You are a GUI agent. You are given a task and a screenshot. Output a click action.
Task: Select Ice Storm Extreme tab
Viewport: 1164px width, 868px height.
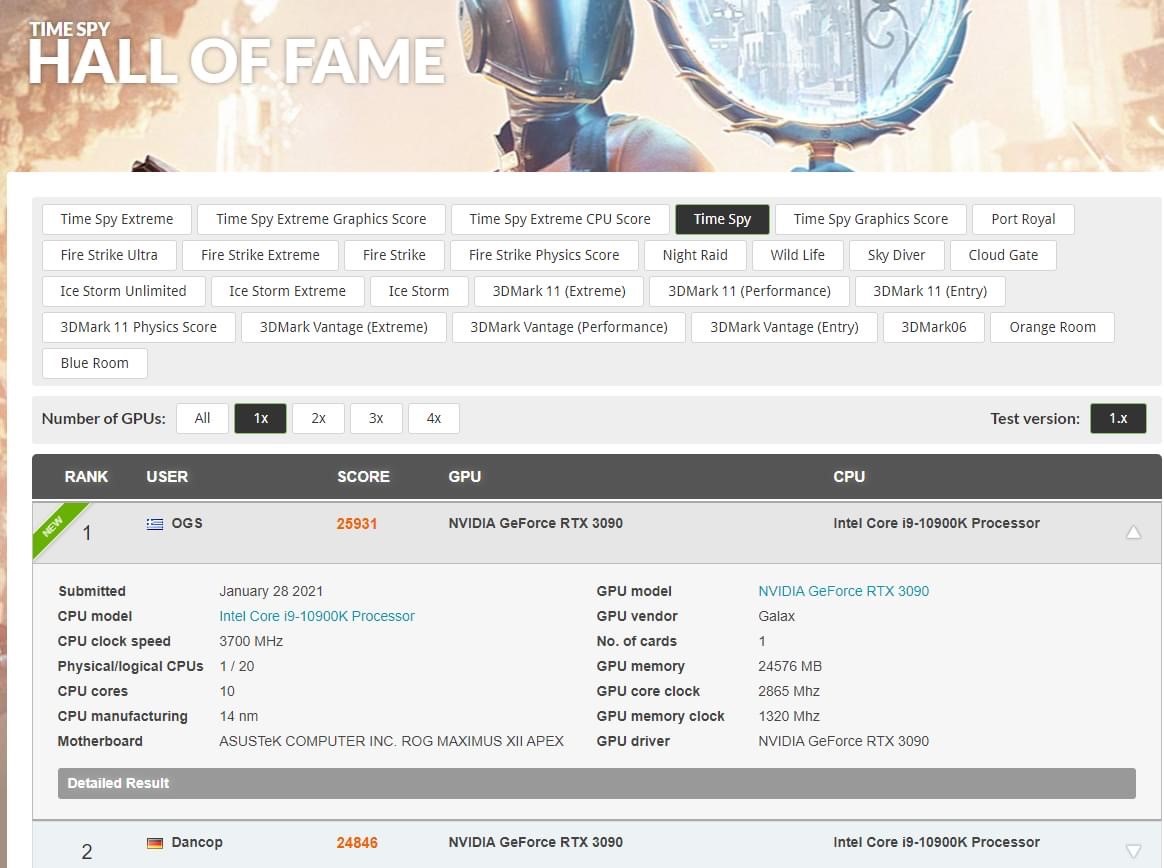click(287, 291)
